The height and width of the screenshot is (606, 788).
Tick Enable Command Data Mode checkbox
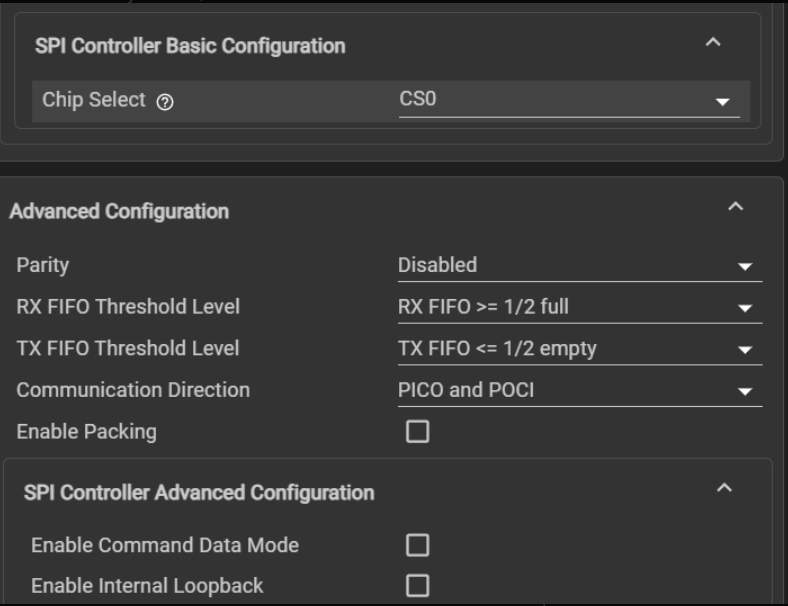pos(417,545)
